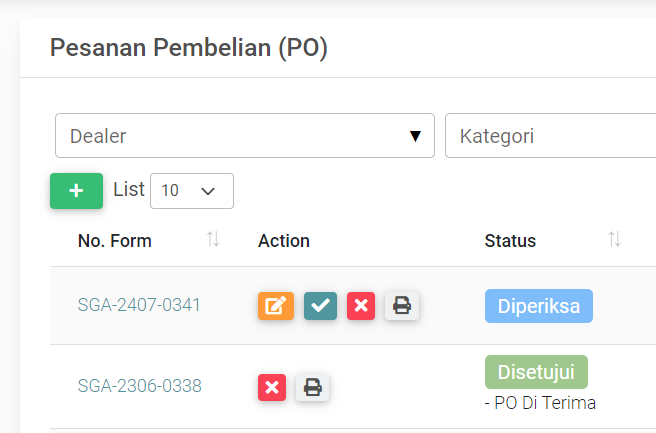The width and height of the screenshot is (656, 433).
Task: Click the Status column header
Action: pyautogui.click(x=510, y=241)
